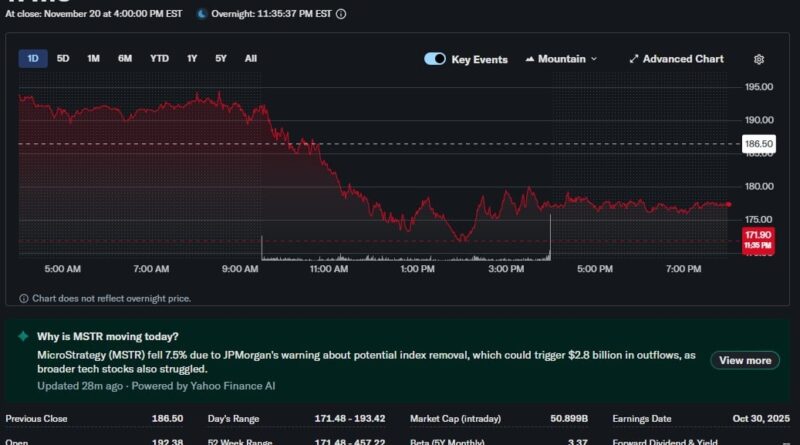Switch to the 5D time range
The width and height of the screenshot is (800, 445).
click(x=63, y=59)
